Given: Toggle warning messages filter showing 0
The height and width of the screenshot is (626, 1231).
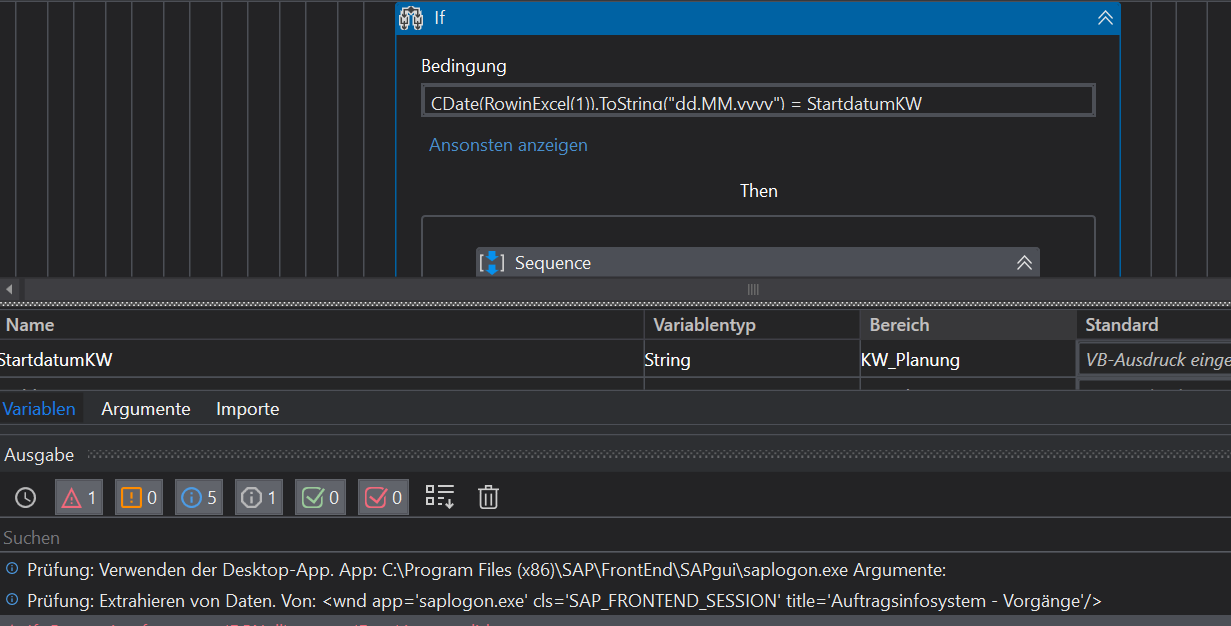Looking at the screenshot, I should [140, 497].
